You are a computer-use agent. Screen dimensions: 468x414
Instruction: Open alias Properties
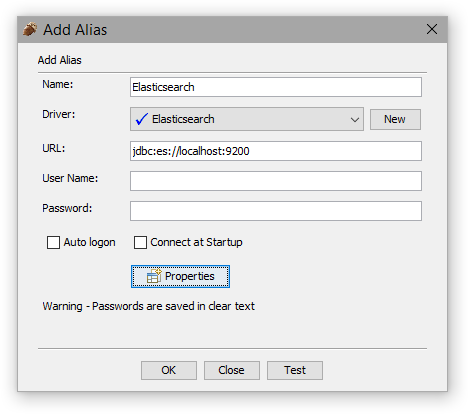point(180,276)
